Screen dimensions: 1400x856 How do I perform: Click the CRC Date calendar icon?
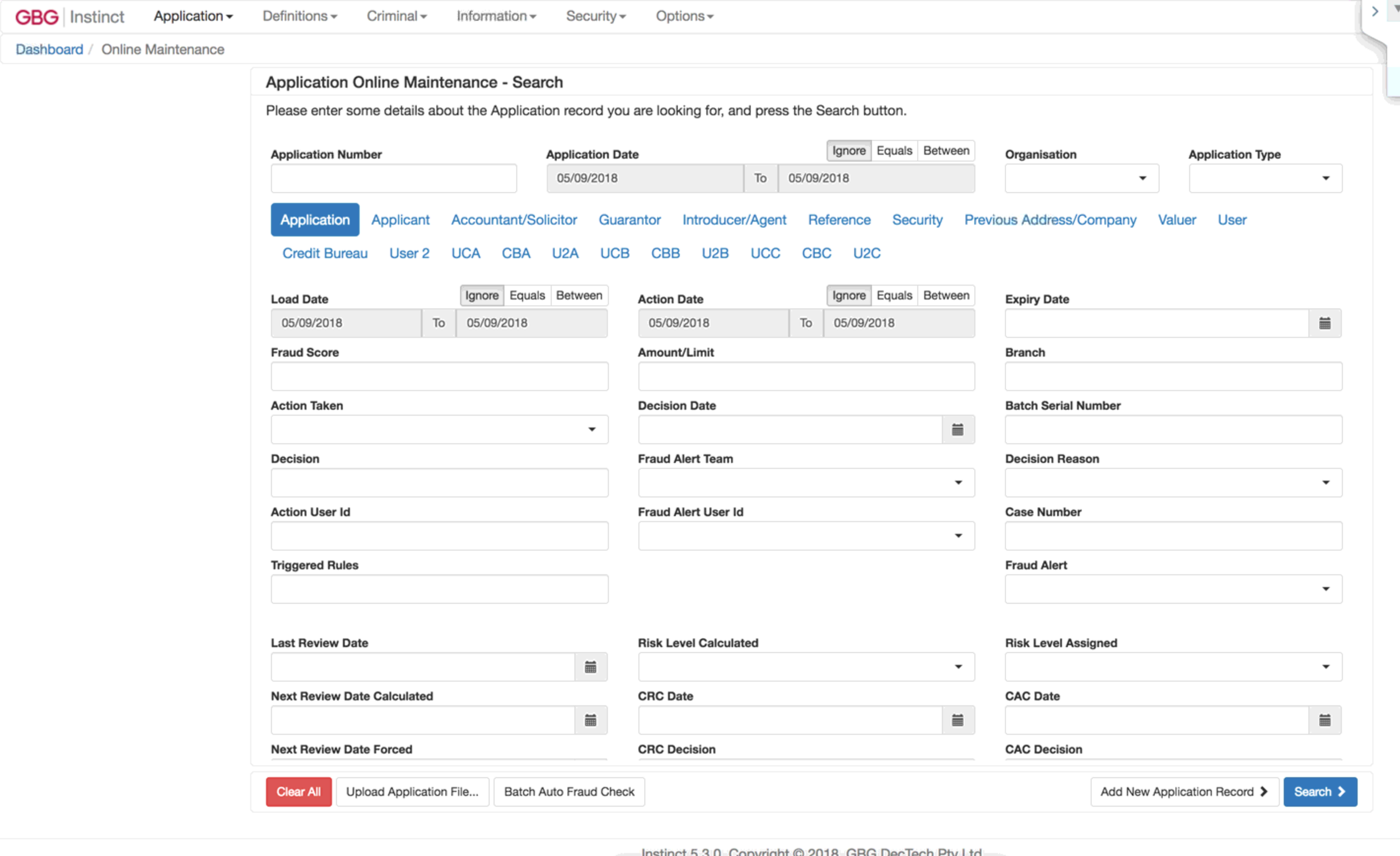point(958,721)
